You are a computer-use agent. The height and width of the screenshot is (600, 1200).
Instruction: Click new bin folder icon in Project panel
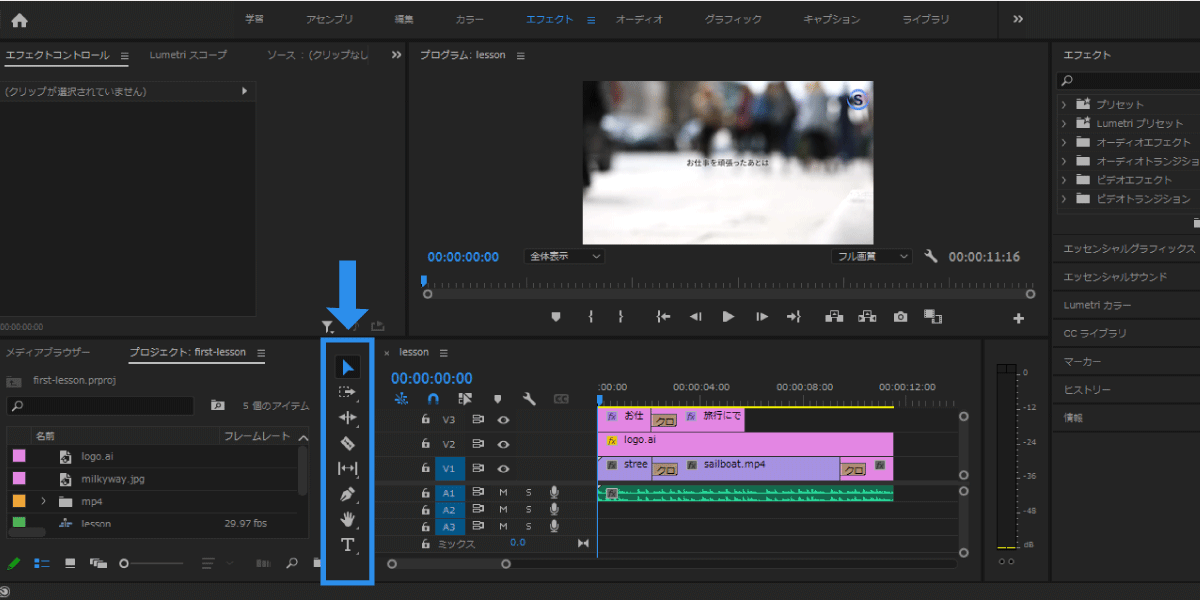(x=317, y=563)
